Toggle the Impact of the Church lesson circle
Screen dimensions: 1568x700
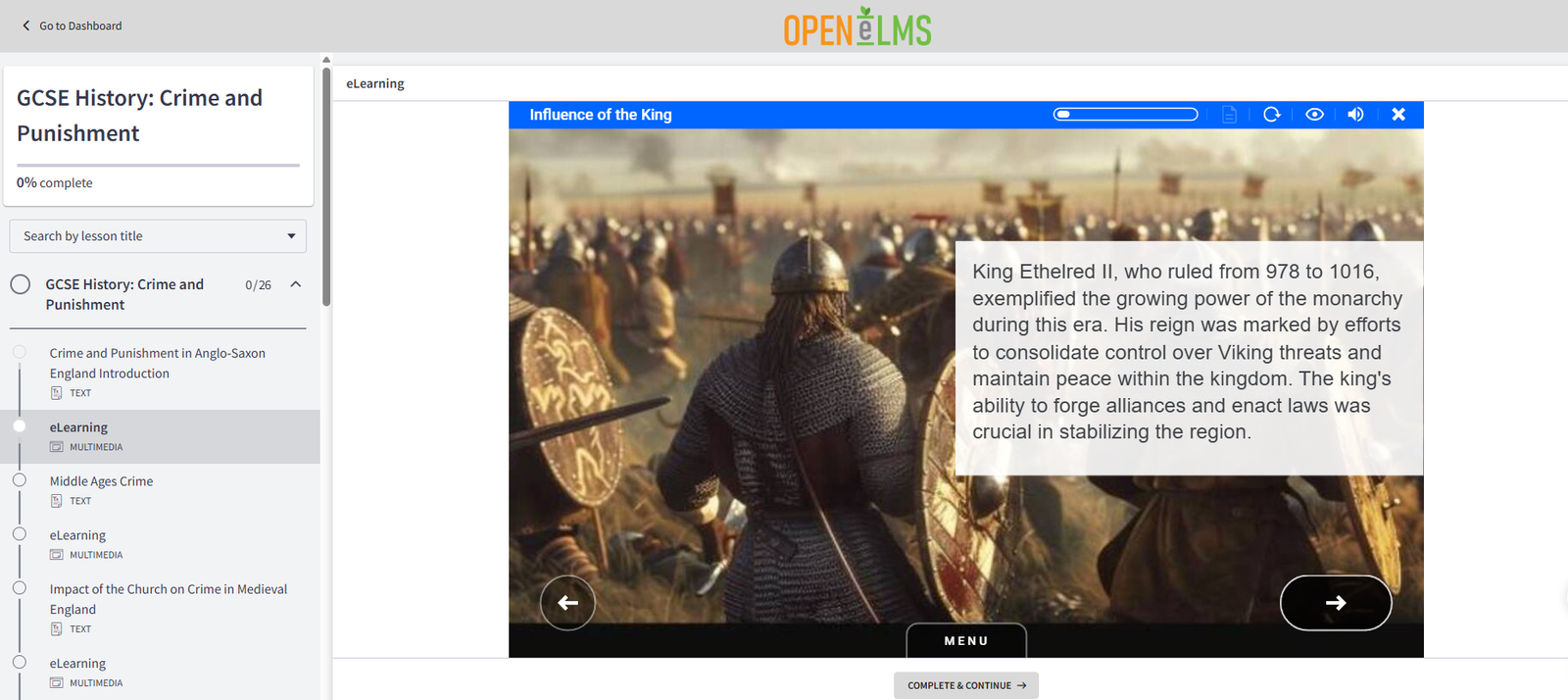(x=20, y=588)
